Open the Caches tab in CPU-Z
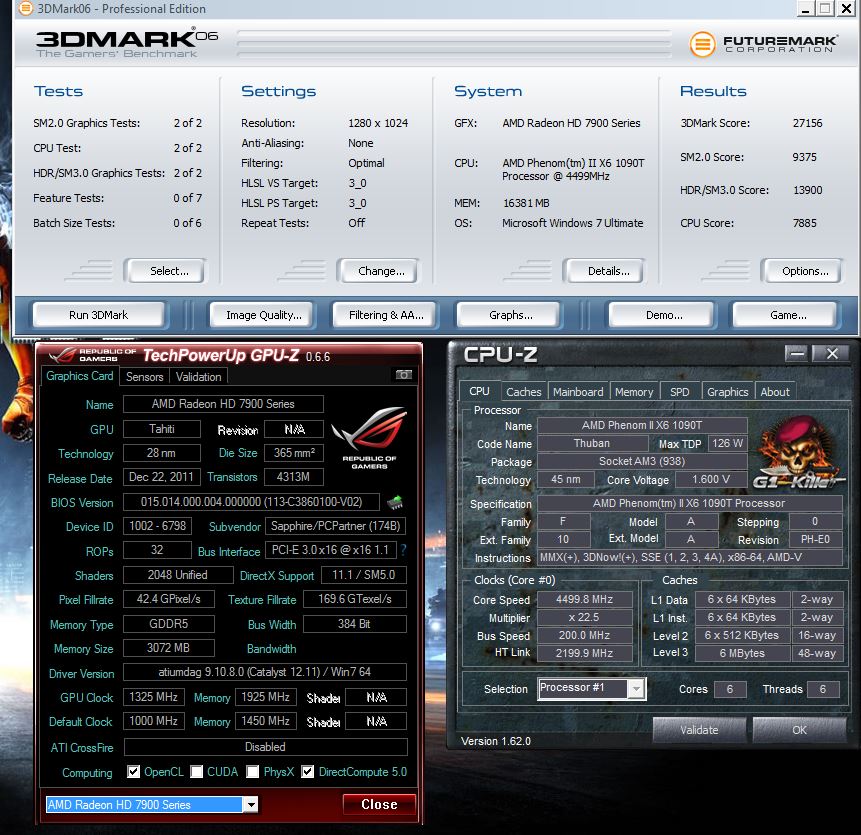Screen dimensions: 861x835 [x=523, y=391]
